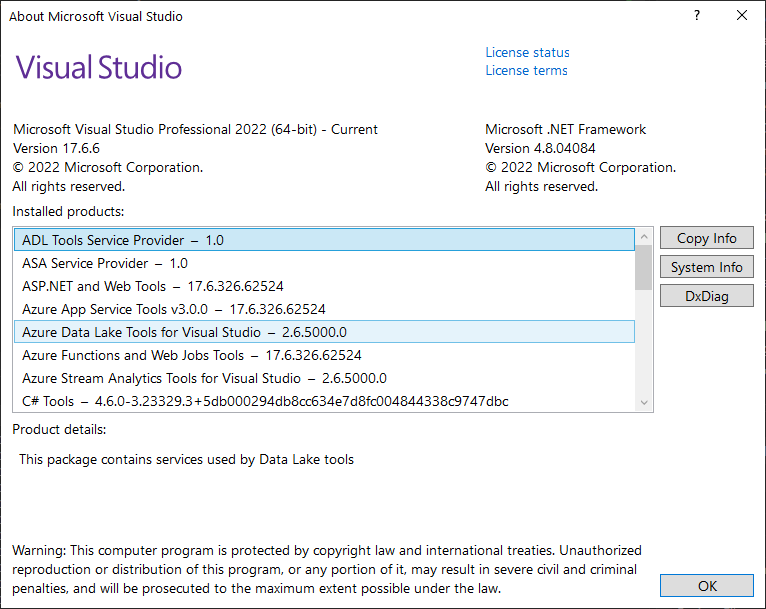The width and height of the screenshot is (766, 609).
Task: Click the help question mark icon
Action: point(697,16)
